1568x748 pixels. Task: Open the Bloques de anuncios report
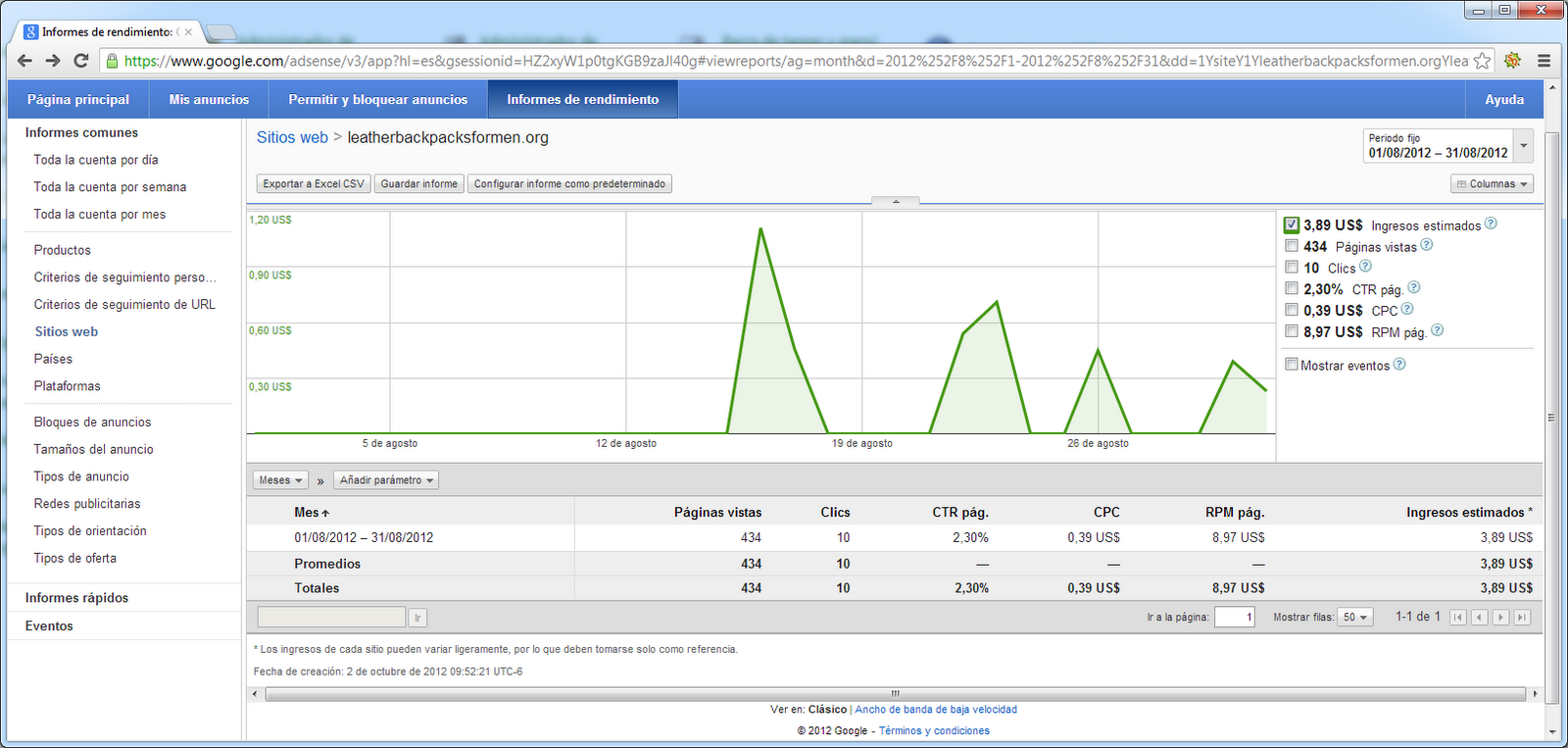(93, 423)
